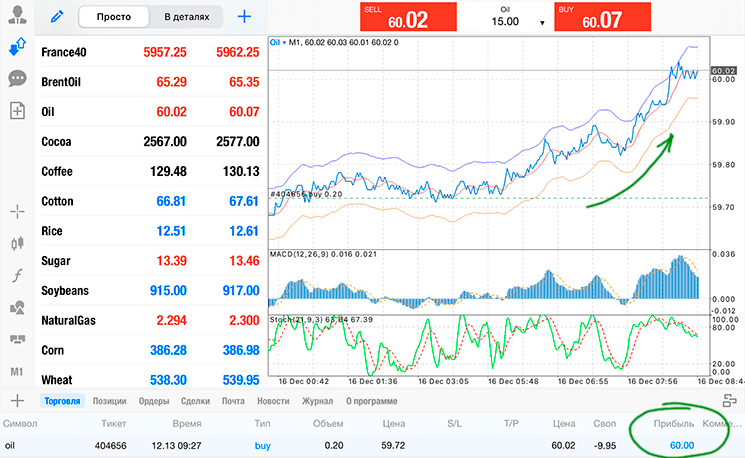
Task: Click the #404656 buy 0.20 order line label
Action: 306,194
